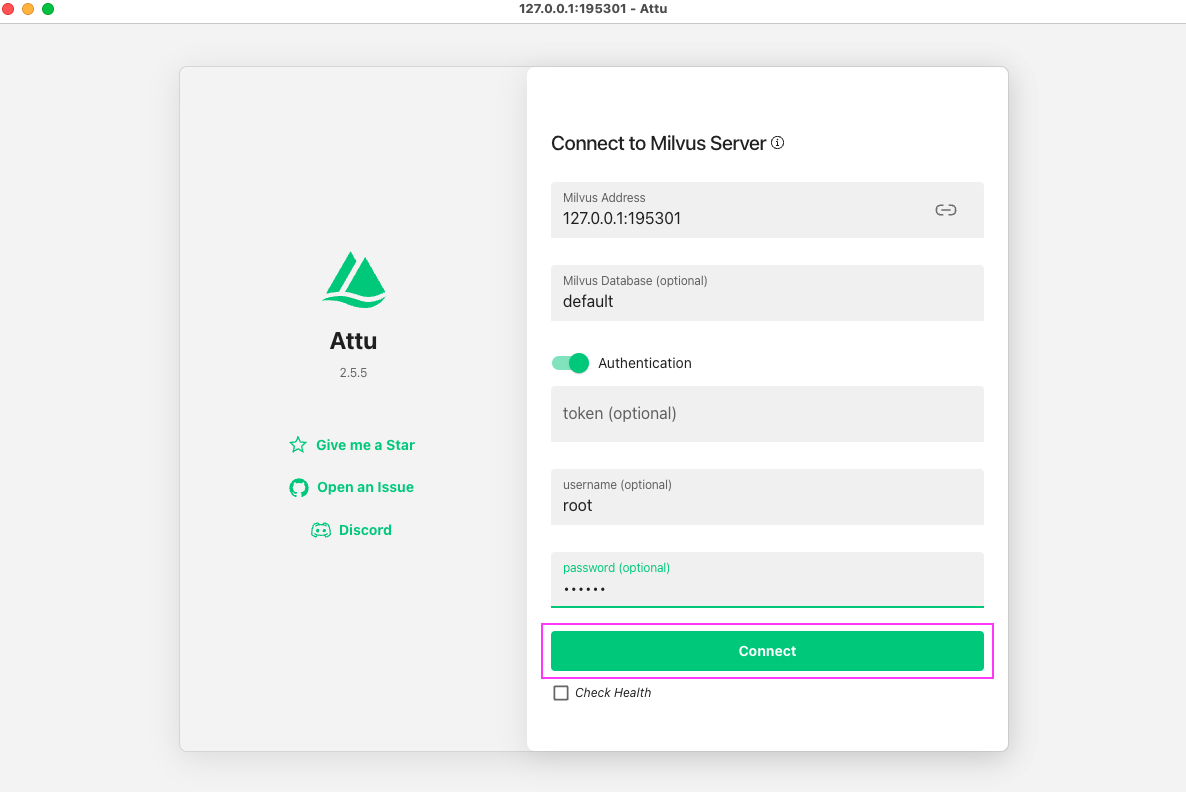Click the info icon beside Connect to Milvus Server
This screenshot has width=1186, height=792.
[x=778, y=143]
